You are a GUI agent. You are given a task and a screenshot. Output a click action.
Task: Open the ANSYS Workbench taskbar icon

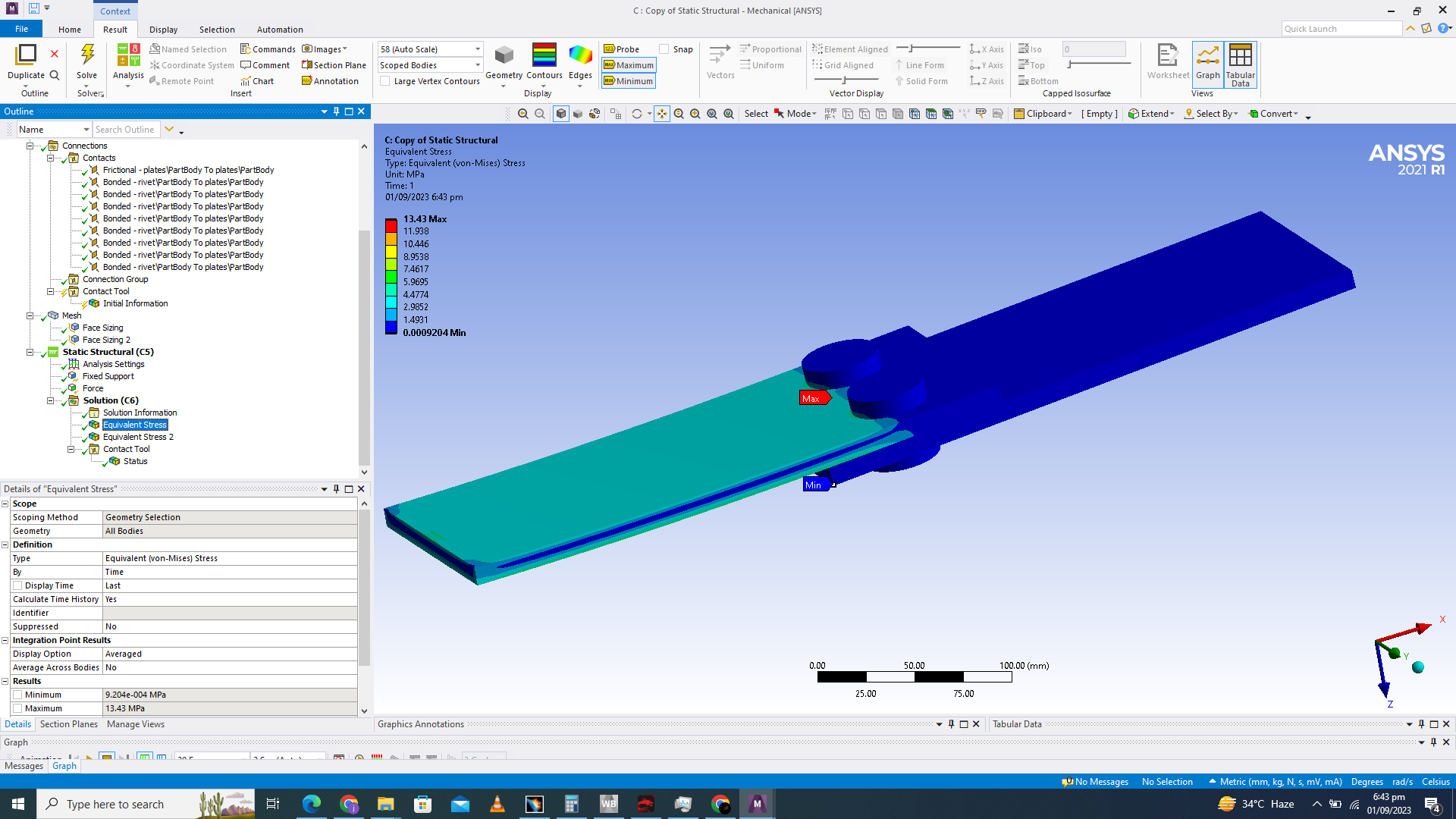click(609, 804)
